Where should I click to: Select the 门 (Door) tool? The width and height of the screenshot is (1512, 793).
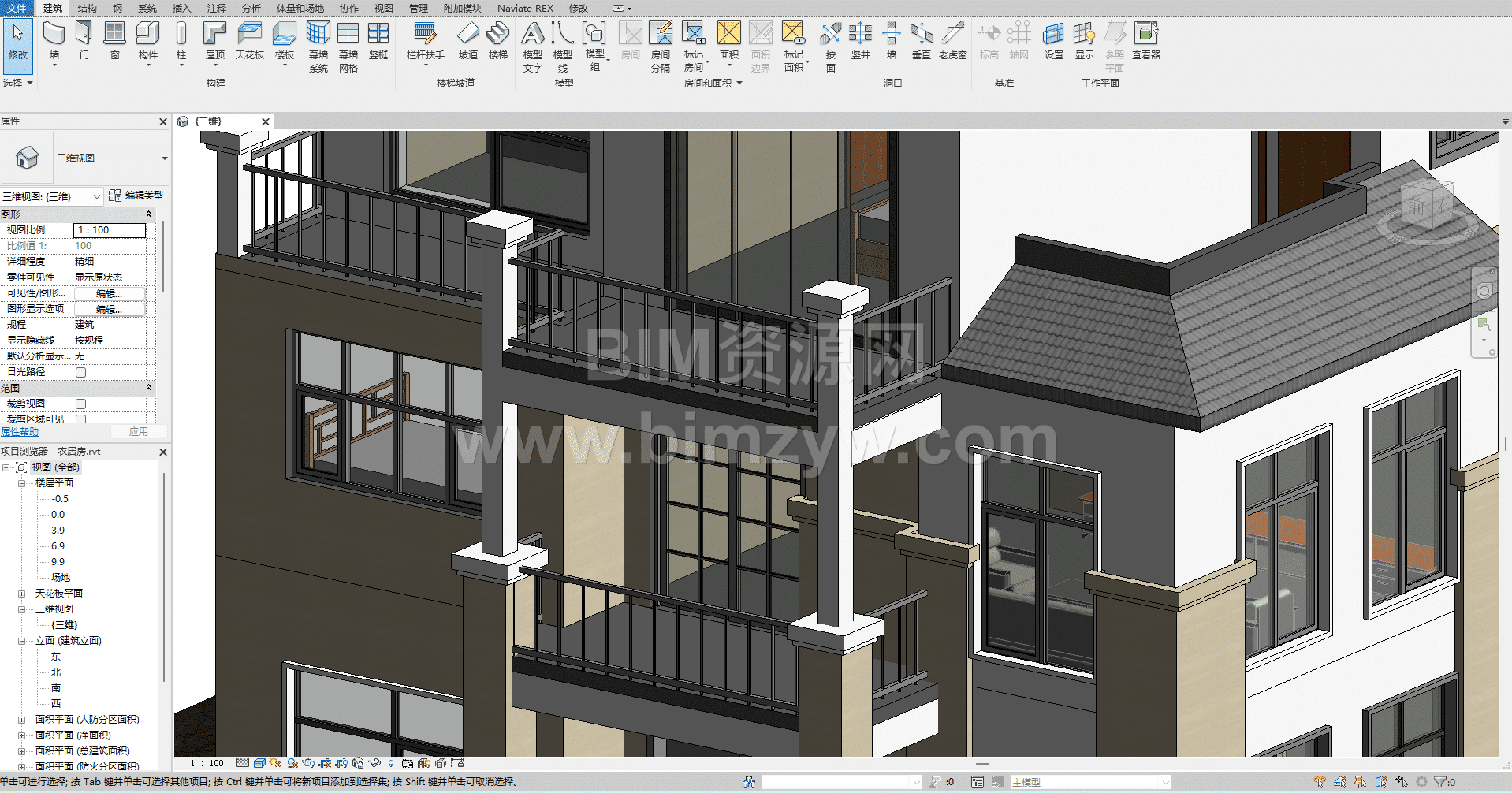(84, 41)
